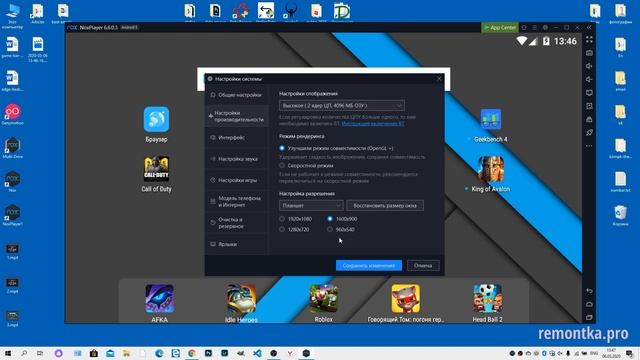Open Windows Start menu
This screenshot has height=360, width=640.
coord(7,353)
